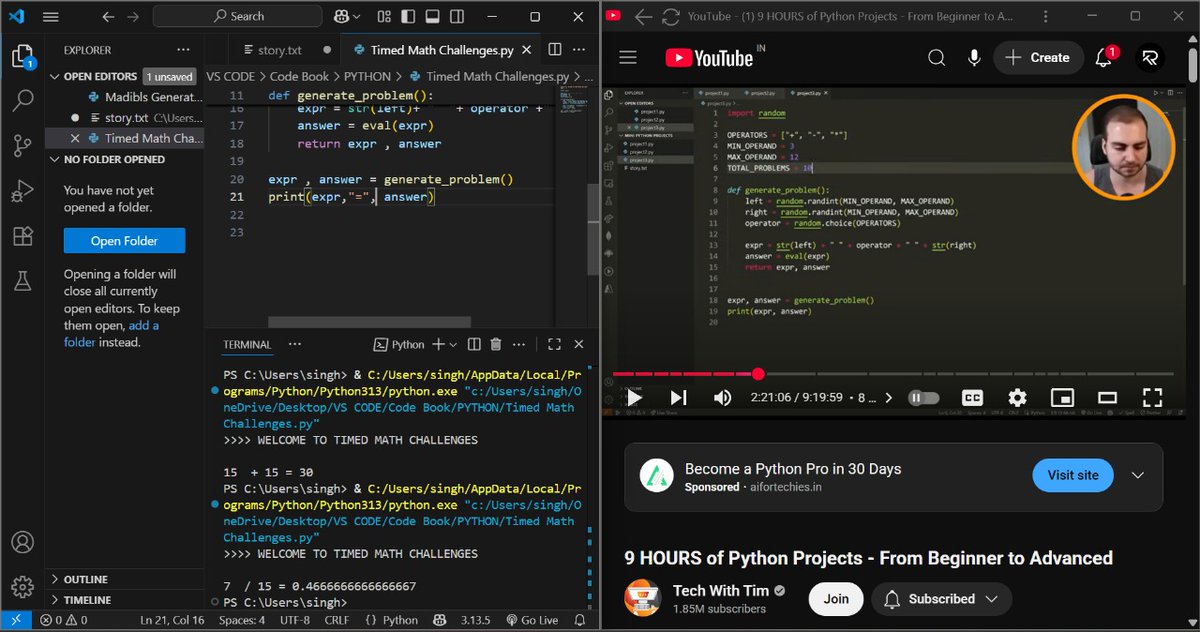The width and height of the screenshot is (1200, 632).
Task: Open the Manage gear in VS Code
Action: point(23,587)
